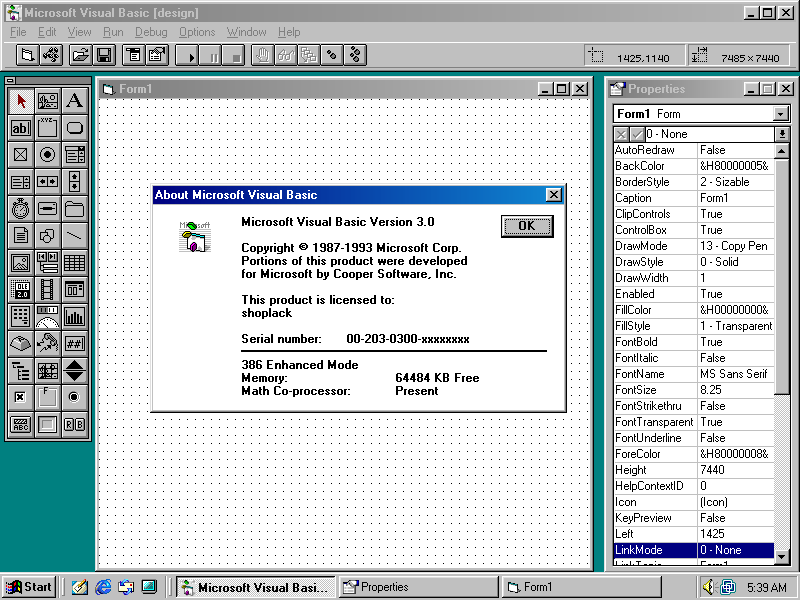Select the CheckBox tool in the toolbox
The image size is (800, 600).
tap(21, 155)
